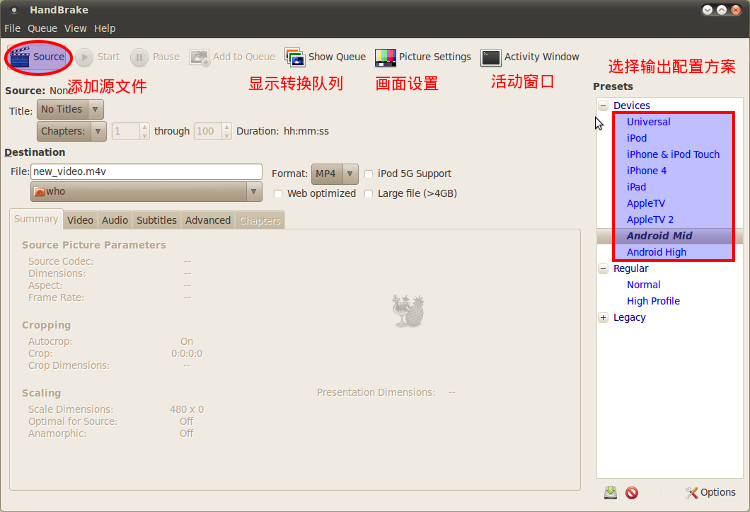750x512 pixels.
Task: Select the Android Mid preset
Action: pyautogui.click(x=659, y=236)
